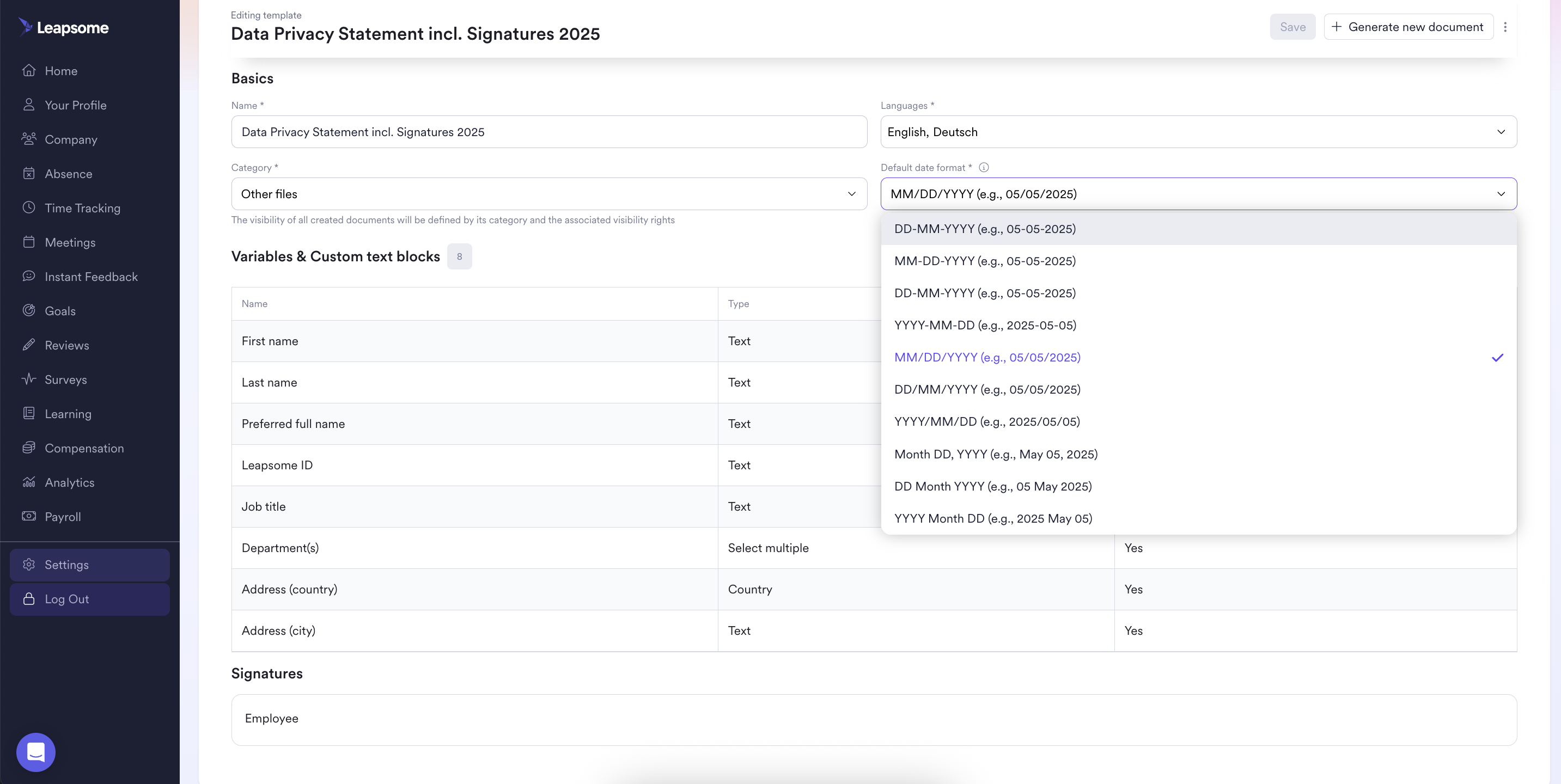The width and height of the screenshot is (1561, 784).
Task: Go to Goals in the sidebar
Action: coord(60,311)
